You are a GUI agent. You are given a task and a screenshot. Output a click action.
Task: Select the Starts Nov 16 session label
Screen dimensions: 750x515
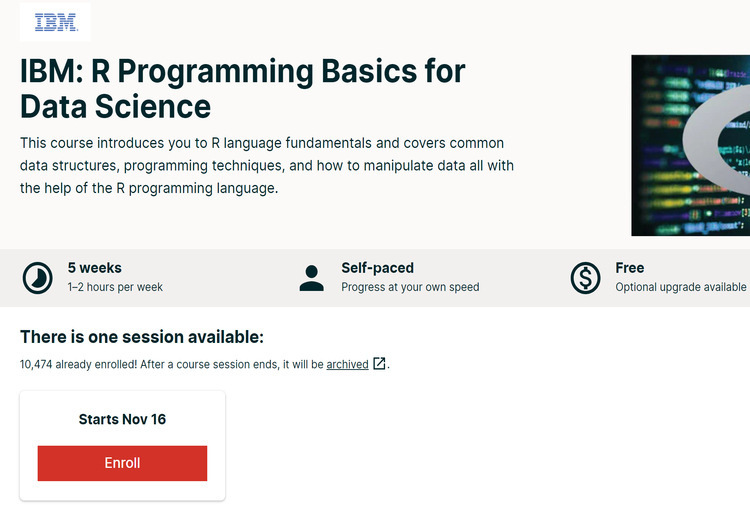[122, 419]
